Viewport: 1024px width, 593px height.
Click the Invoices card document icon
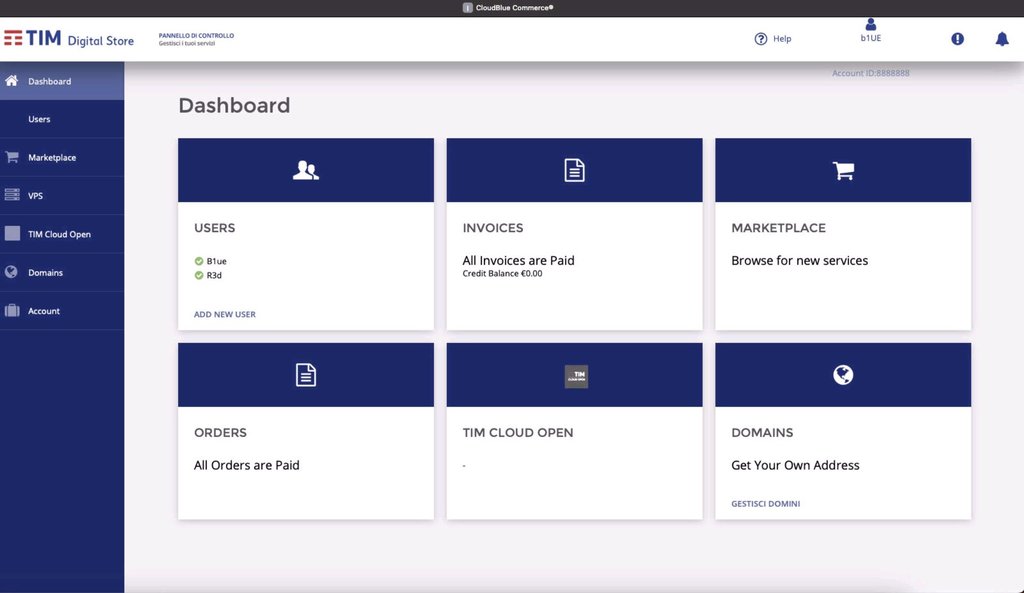(x=574, y=171)
